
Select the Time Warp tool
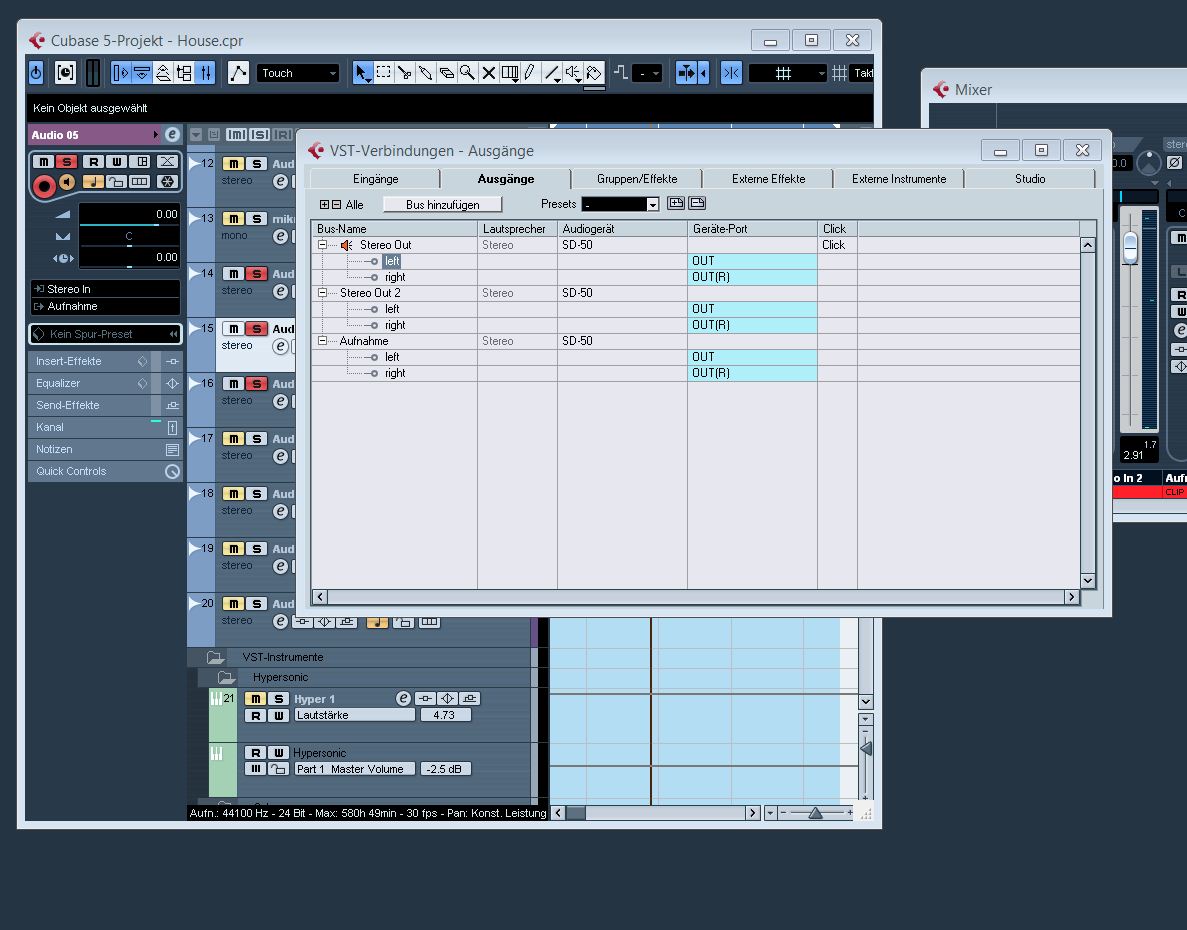pos(510,73)
